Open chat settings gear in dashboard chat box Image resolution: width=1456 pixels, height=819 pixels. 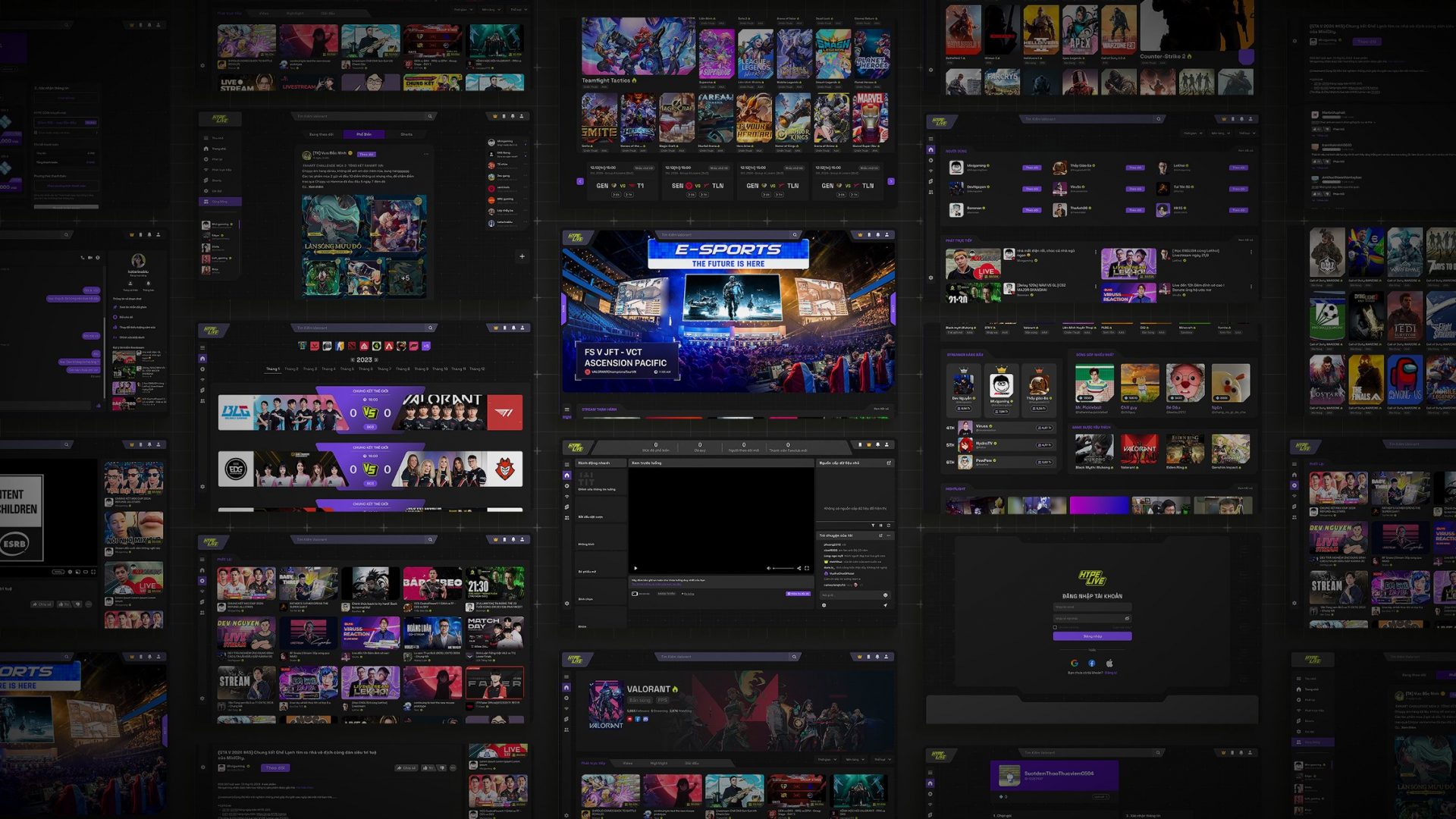824,605
